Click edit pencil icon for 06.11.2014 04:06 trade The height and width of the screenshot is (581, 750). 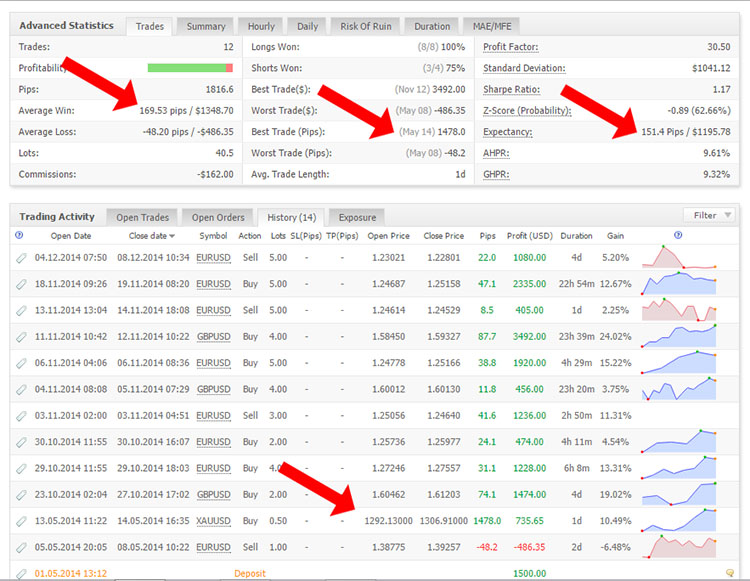tap(21, 363)
